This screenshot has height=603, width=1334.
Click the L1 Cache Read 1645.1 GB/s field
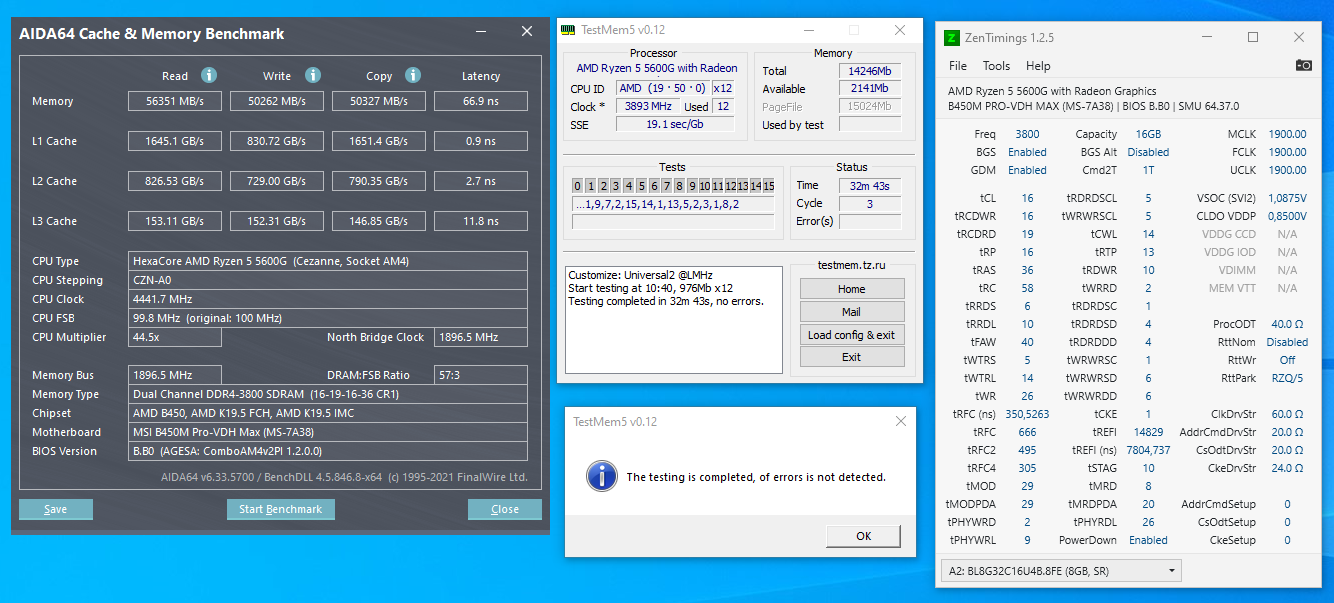click(175, 141)
